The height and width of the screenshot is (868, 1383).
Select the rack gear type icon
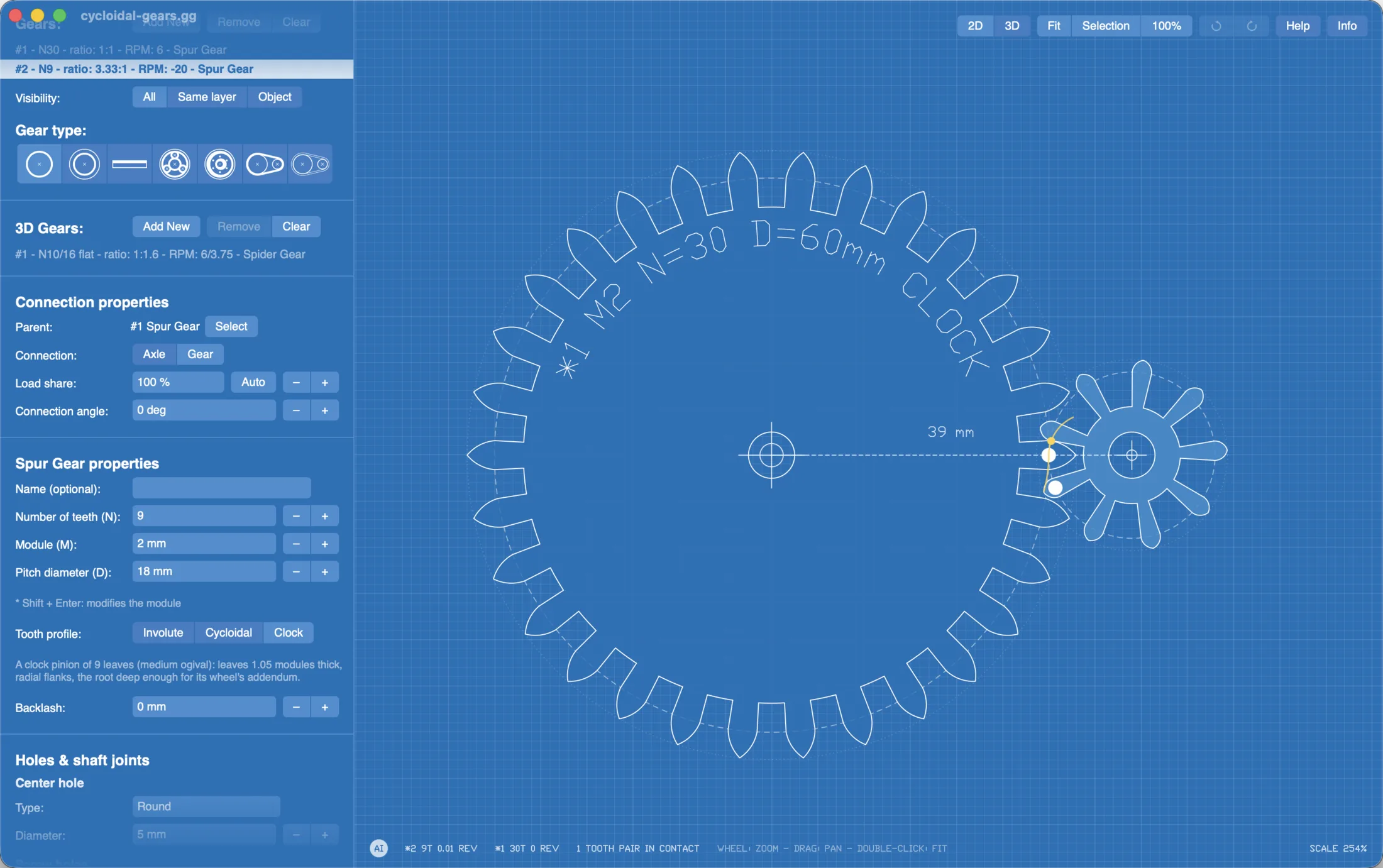tap(129, 164)
